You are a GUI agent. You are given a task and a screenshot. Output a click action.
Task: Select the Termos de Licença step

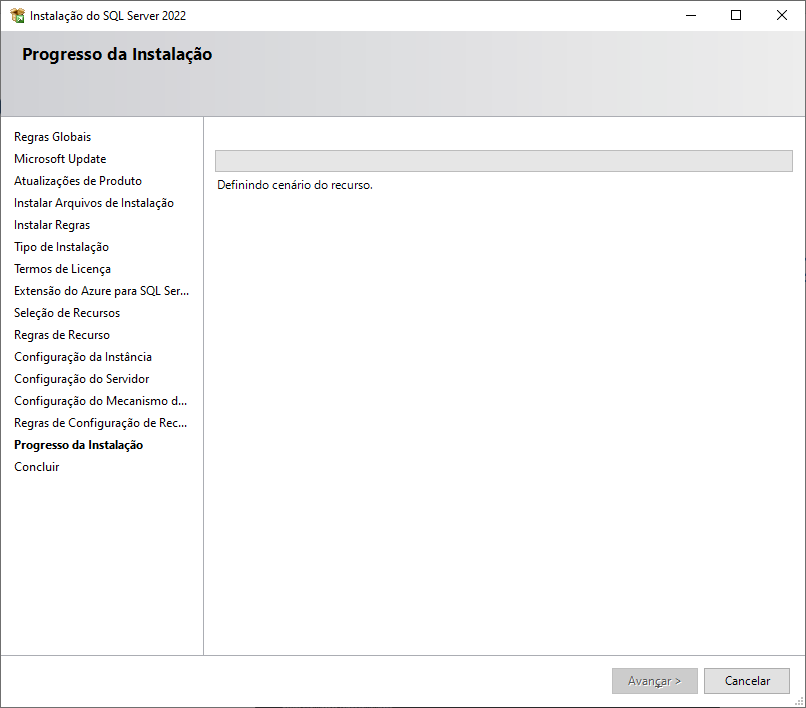[x=62, y=269]
